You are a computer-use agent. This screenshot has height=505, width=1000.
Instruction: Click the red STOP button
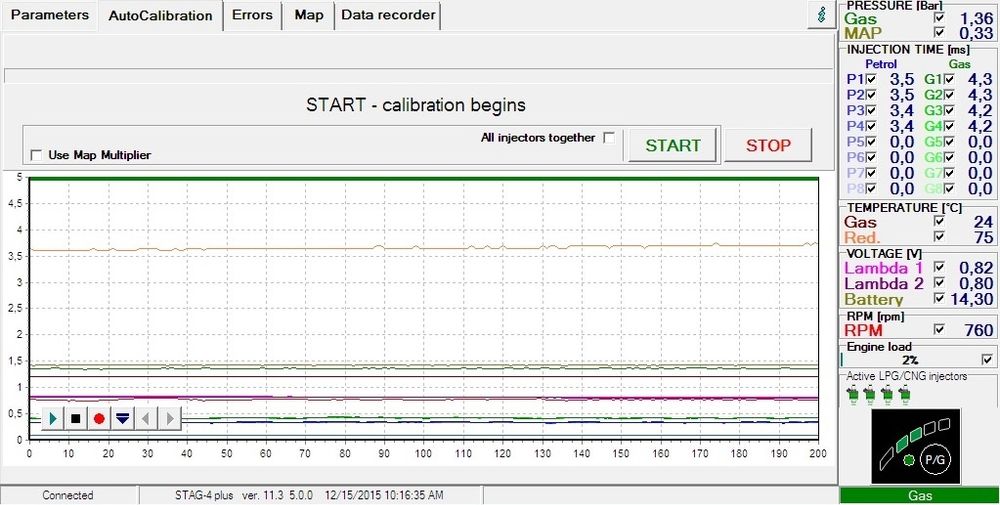click(x=768, y=145)
